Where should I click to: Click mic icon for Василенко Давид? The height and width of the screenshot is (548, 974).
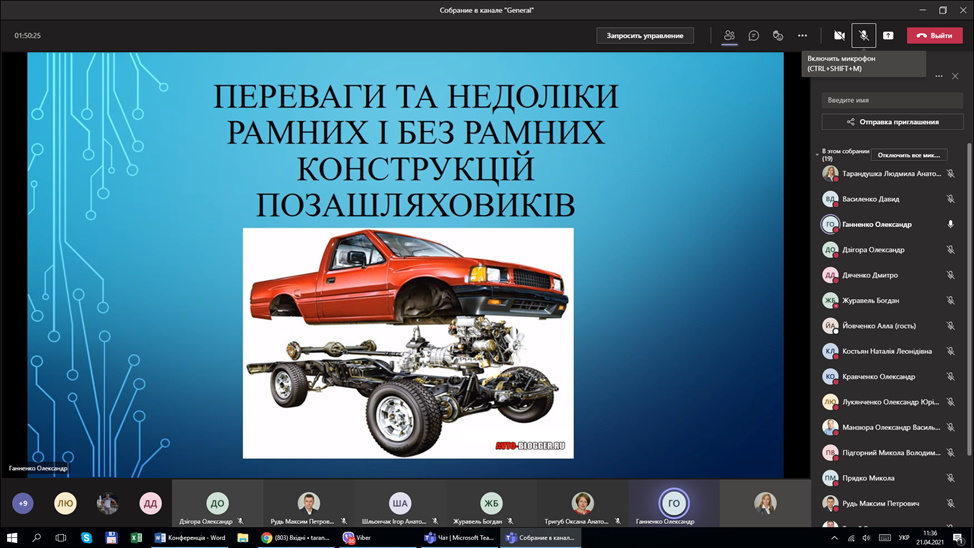[950, 199]
